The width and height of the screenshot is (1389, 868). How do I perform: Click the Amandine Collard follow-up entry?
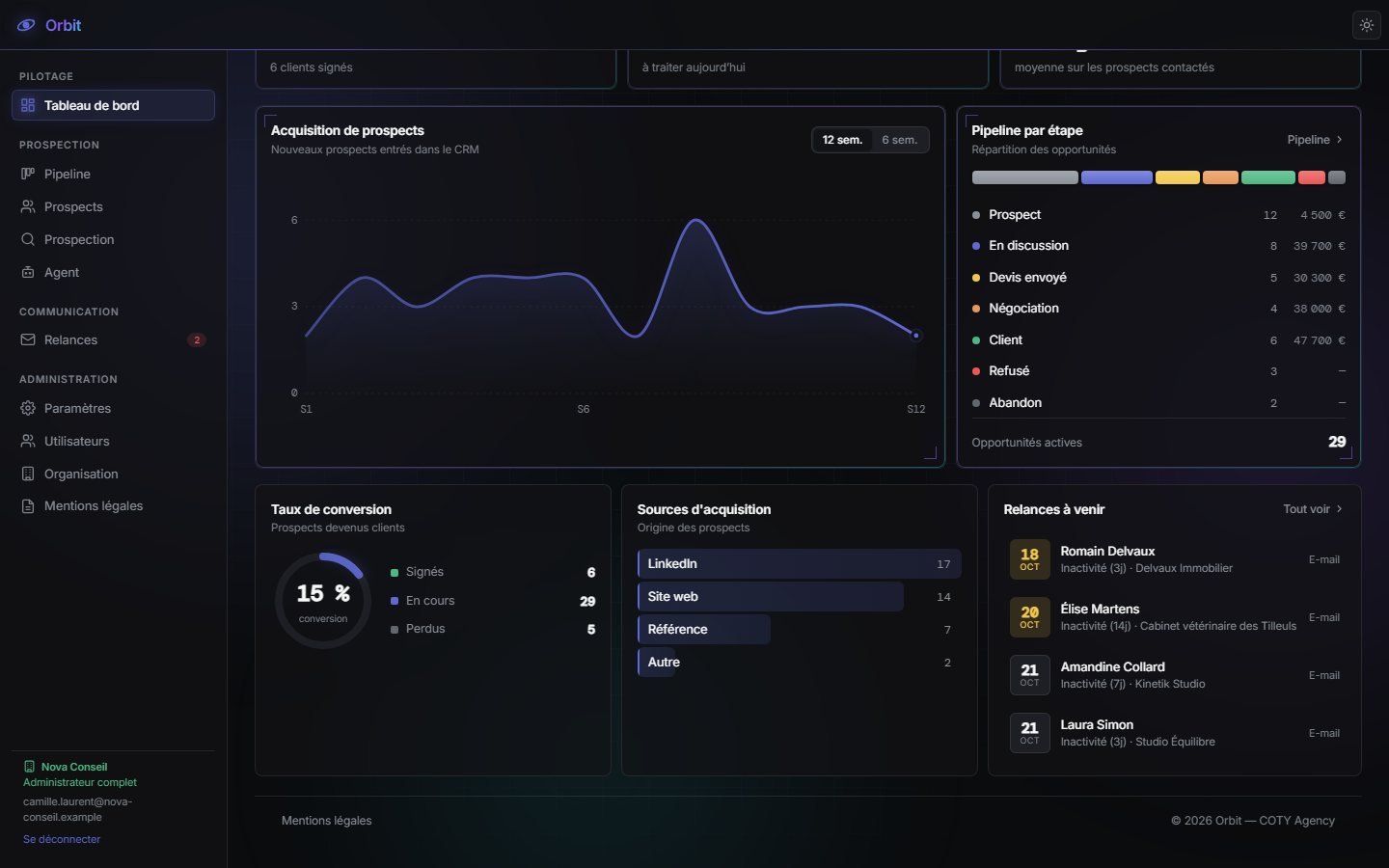coord(1175,675)
